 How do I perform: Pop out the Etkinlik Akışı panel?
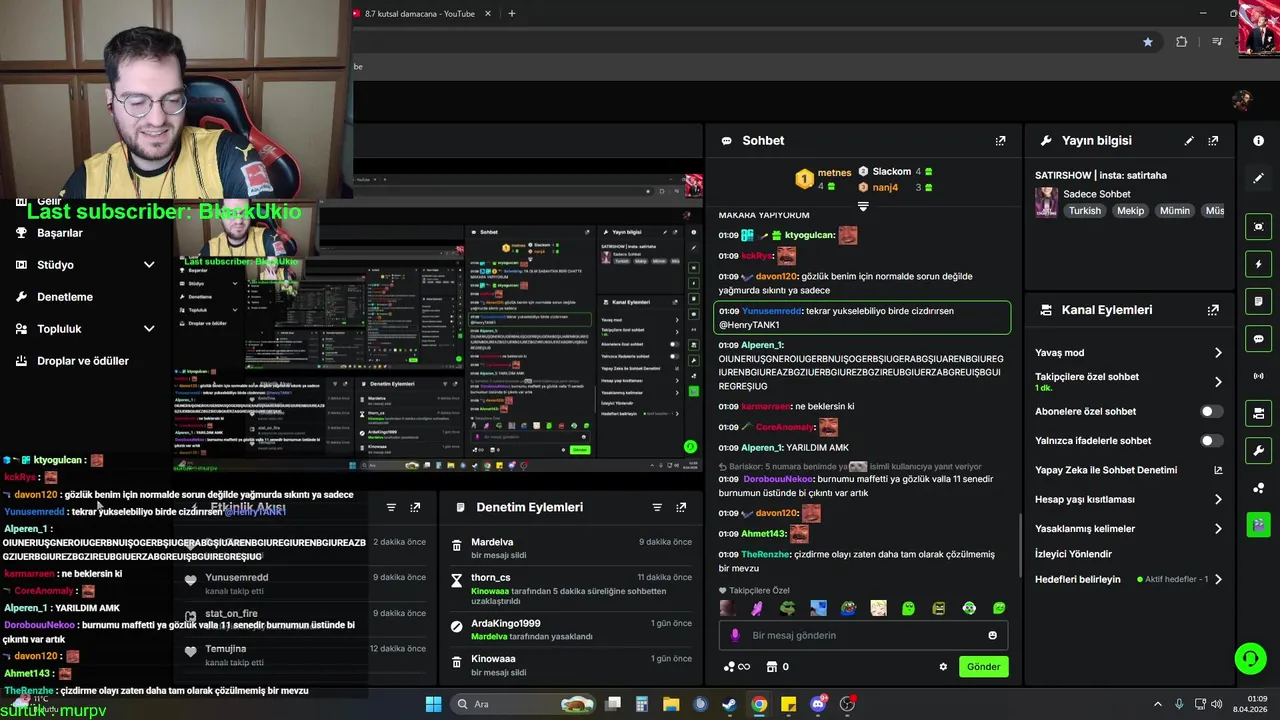point(415,507)
